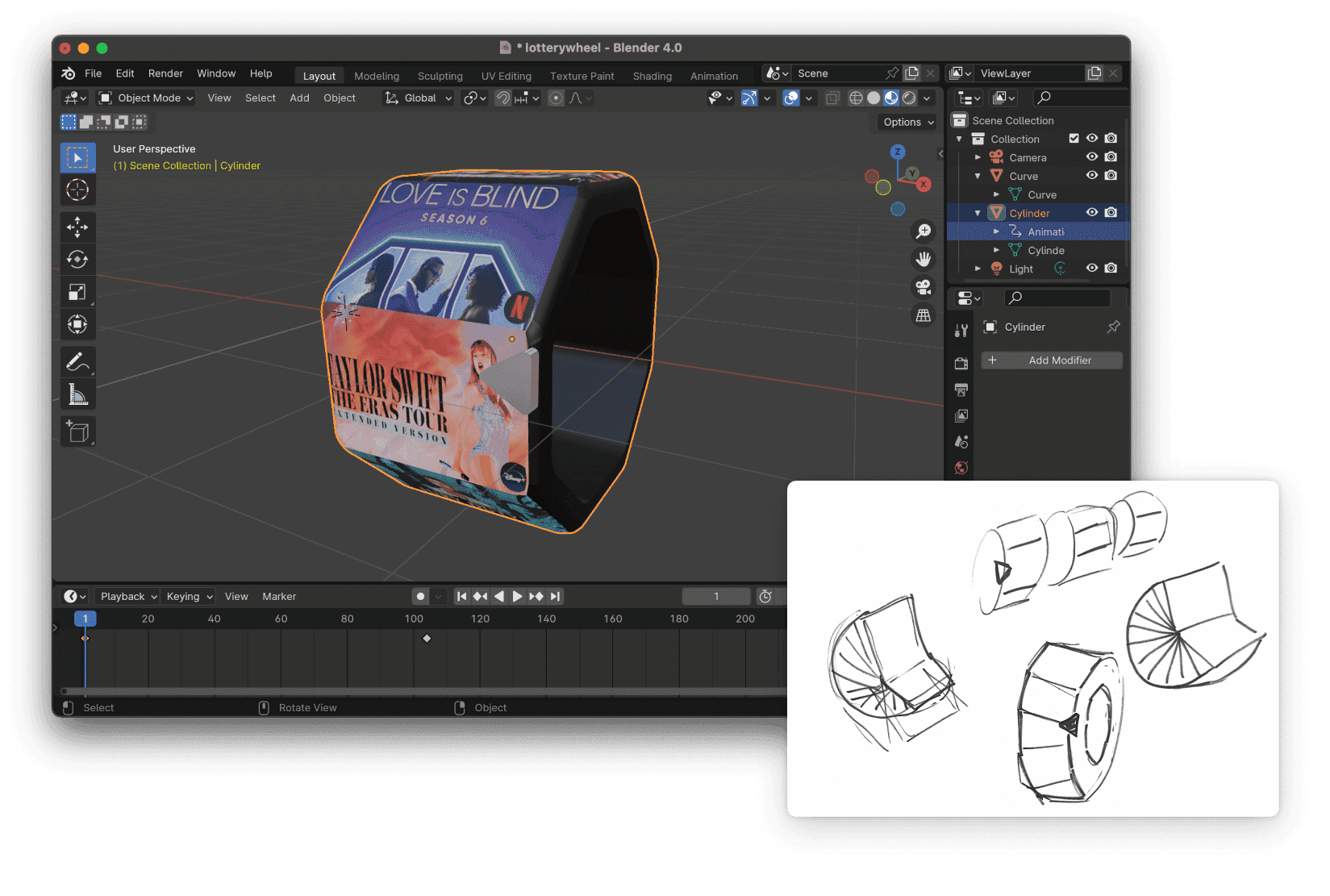The height and width of the screenshot is (896, 1330).
Task: Select the Add Cube tool
Action: [77, 431]
